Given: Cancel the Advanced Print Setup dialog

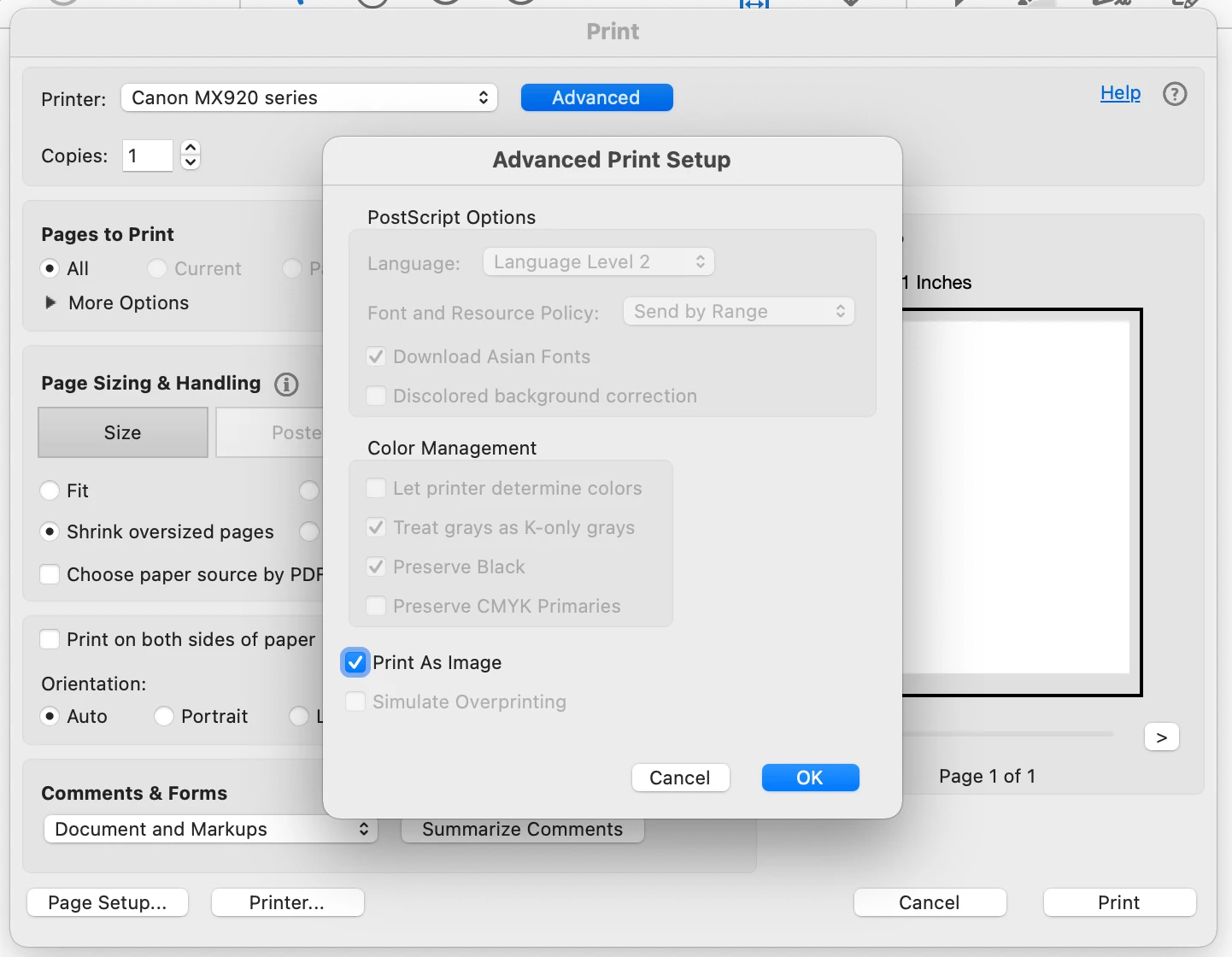Looking at the screenshot, I should pyautogui.click(x=680, y=778).
